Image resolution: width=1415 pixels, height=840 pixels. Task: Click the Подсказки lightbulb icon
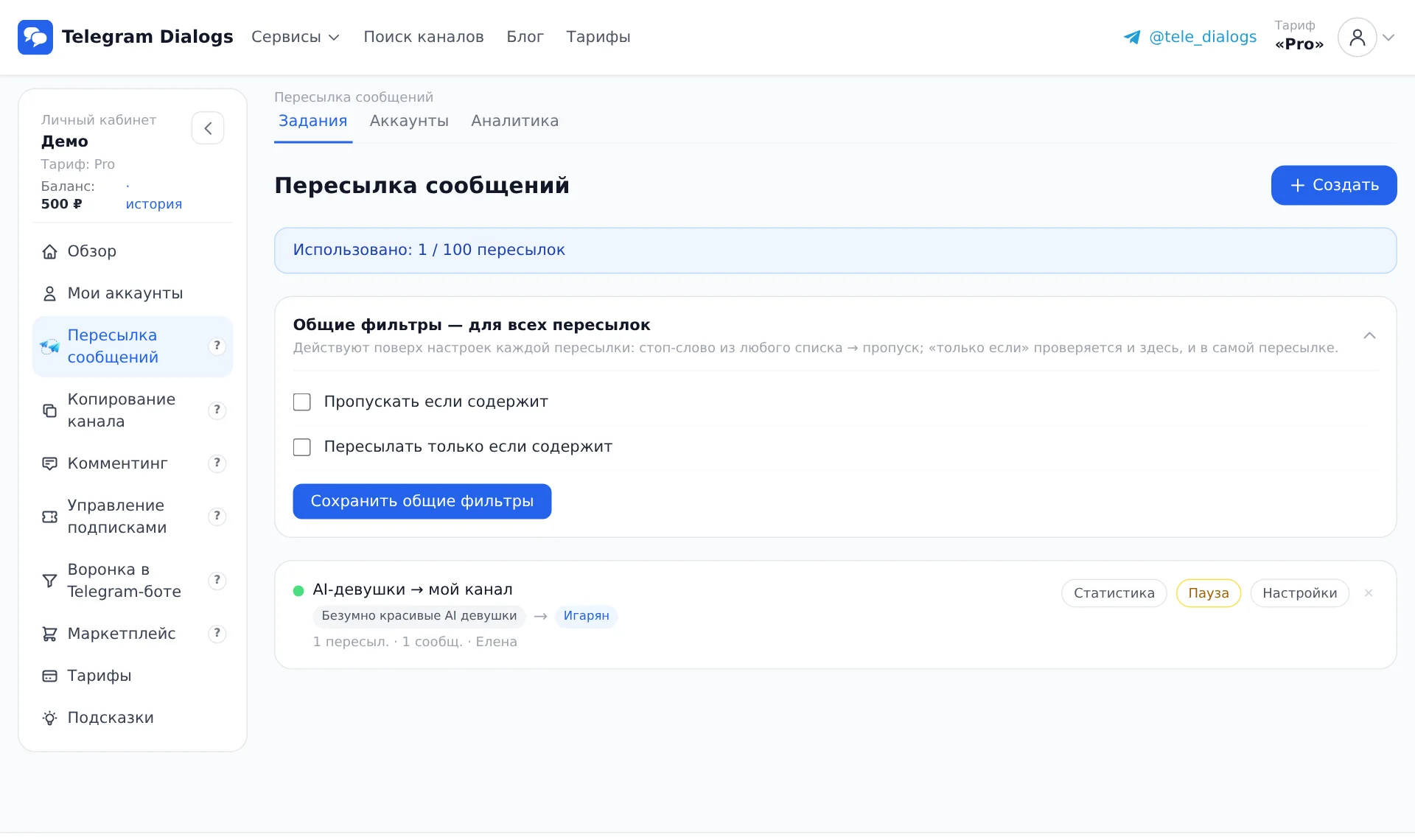49,718
